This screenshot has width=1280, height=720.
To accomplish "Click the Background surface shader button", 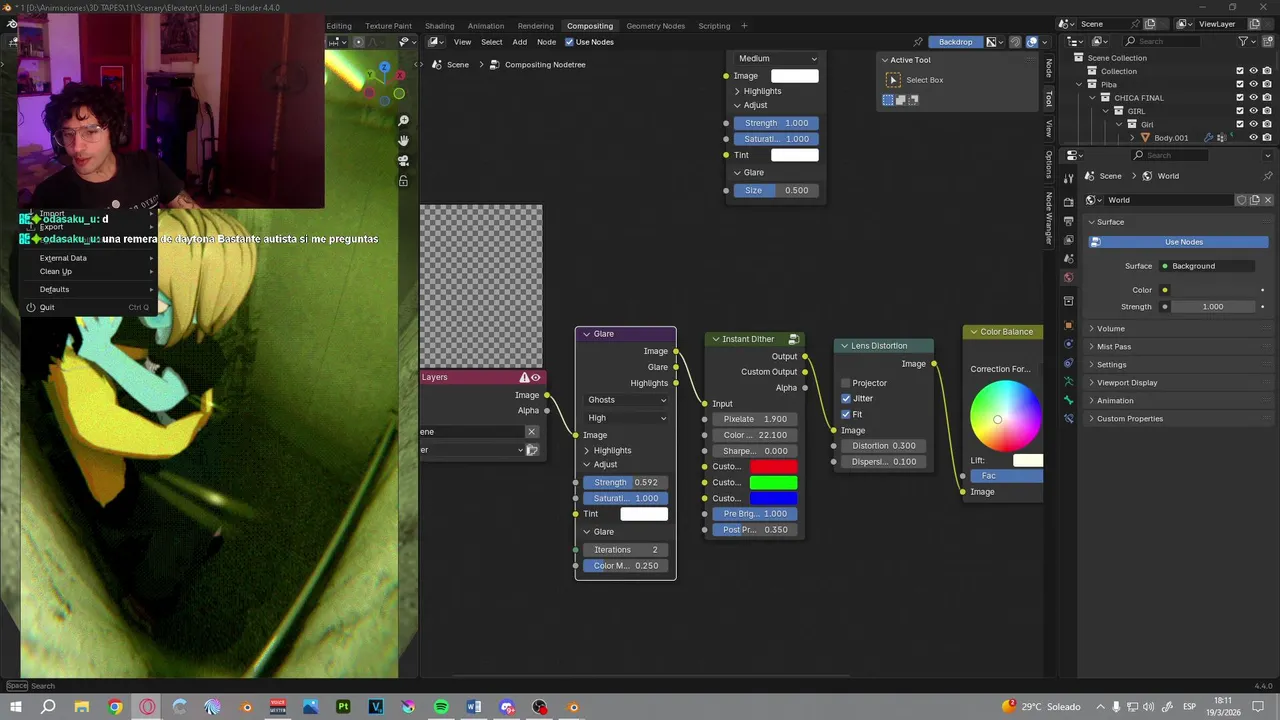I will pos(1206,266).
